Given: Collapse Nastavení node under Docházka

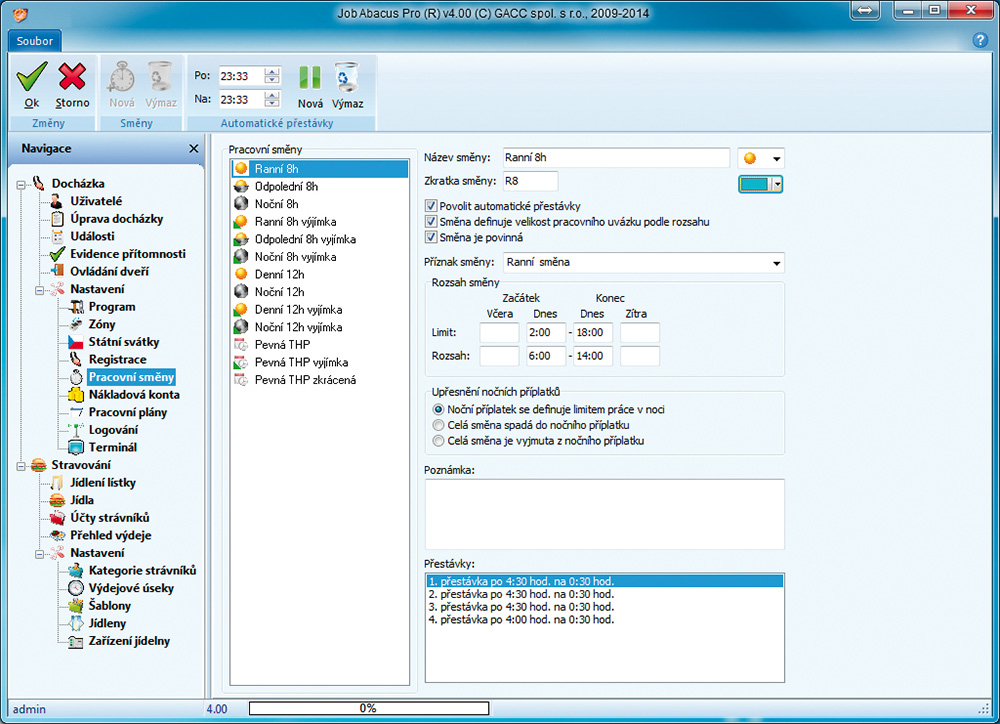Looking at the screenshot, I should pos(40,290).
